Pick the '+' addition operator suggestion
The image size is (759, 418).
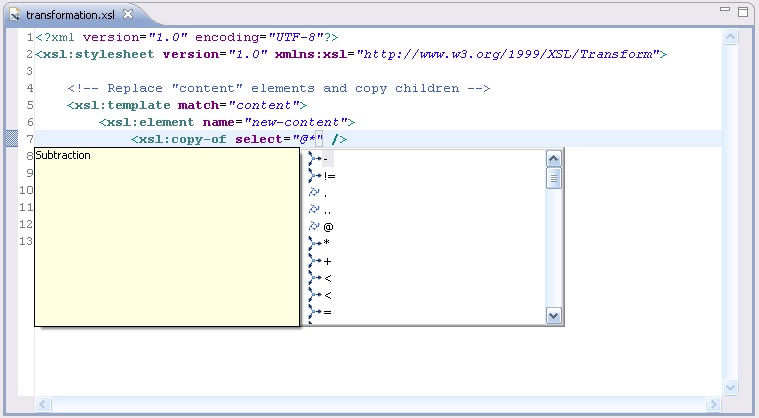(x=327, y=261)
